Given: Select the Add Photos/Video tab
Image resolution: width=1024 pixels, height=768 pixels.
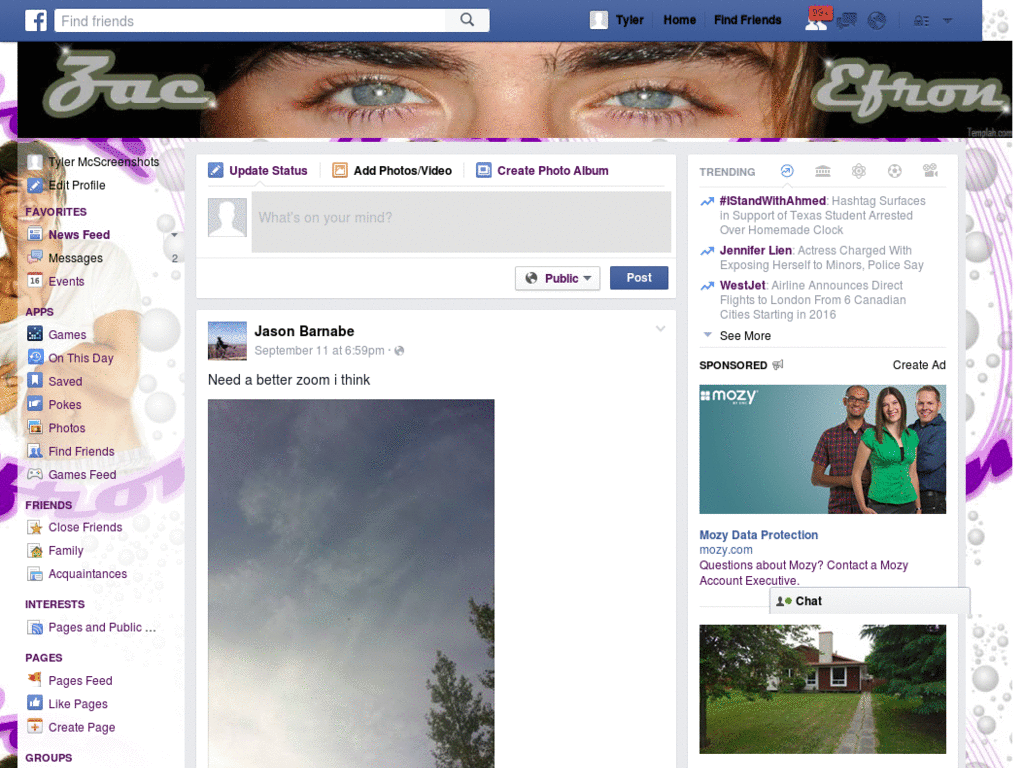Looking at the screenshot, I should tap(392, 170).
